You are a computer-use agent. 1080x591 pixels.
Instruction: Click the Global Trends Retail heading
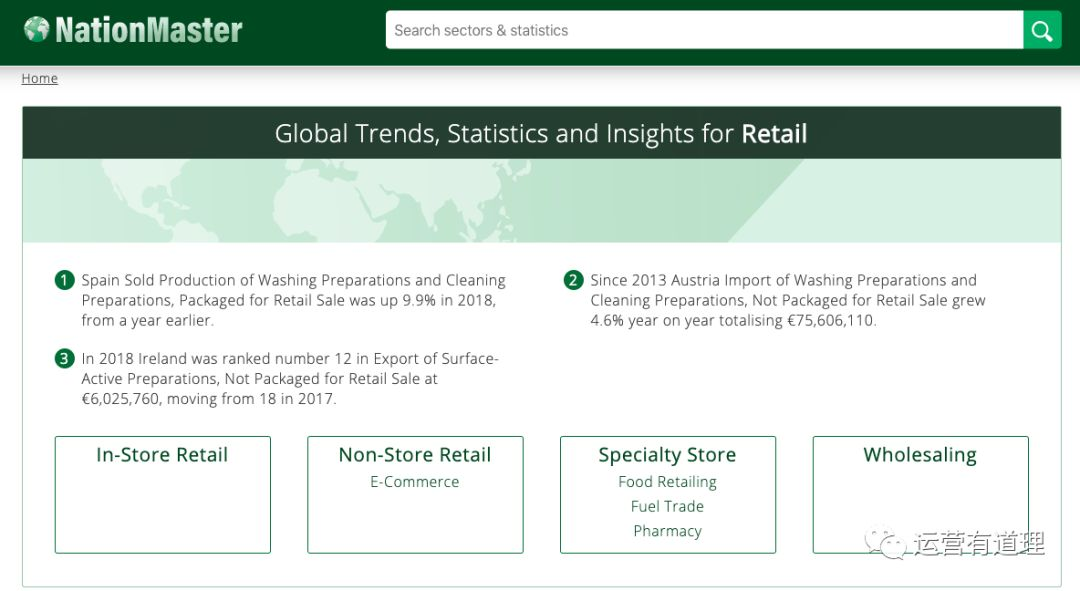coord(541,133)
